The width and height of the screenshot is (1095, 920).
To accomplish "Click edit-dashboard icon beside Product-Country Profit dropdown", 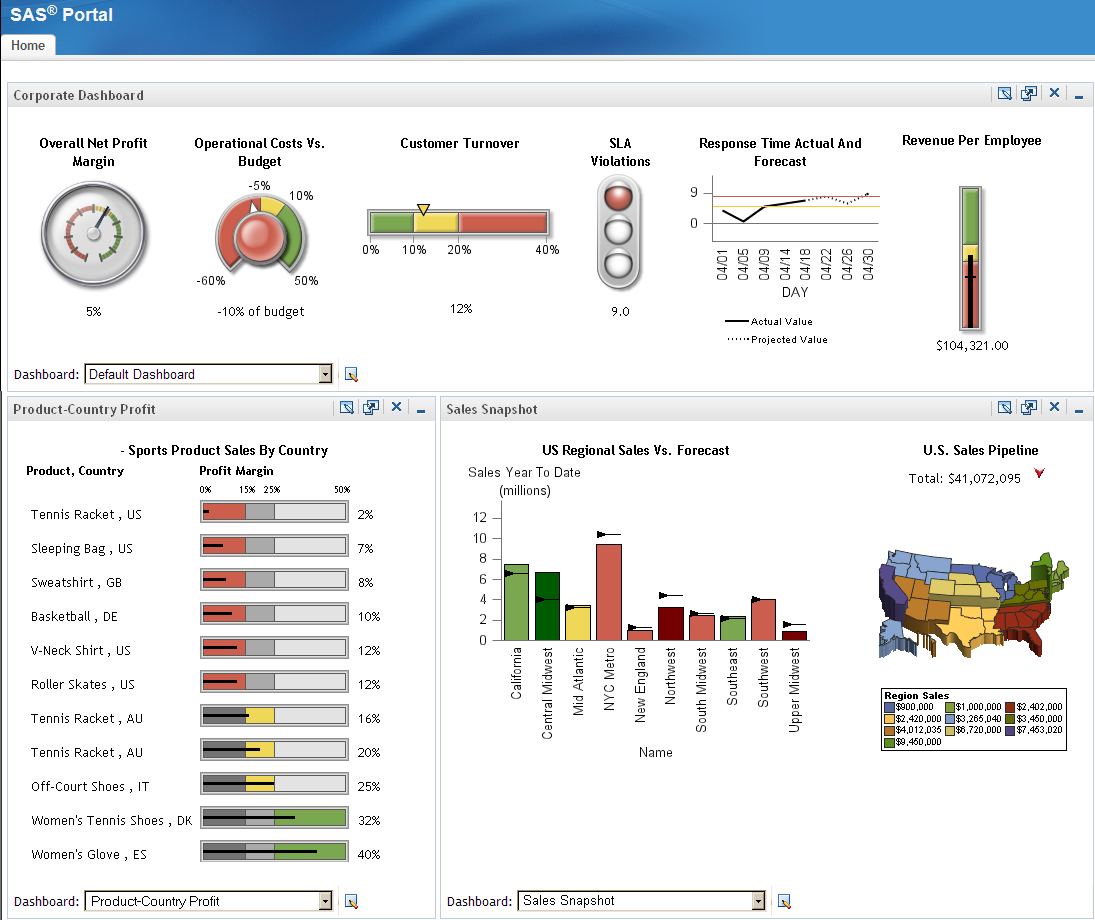I will pos(351,901).
